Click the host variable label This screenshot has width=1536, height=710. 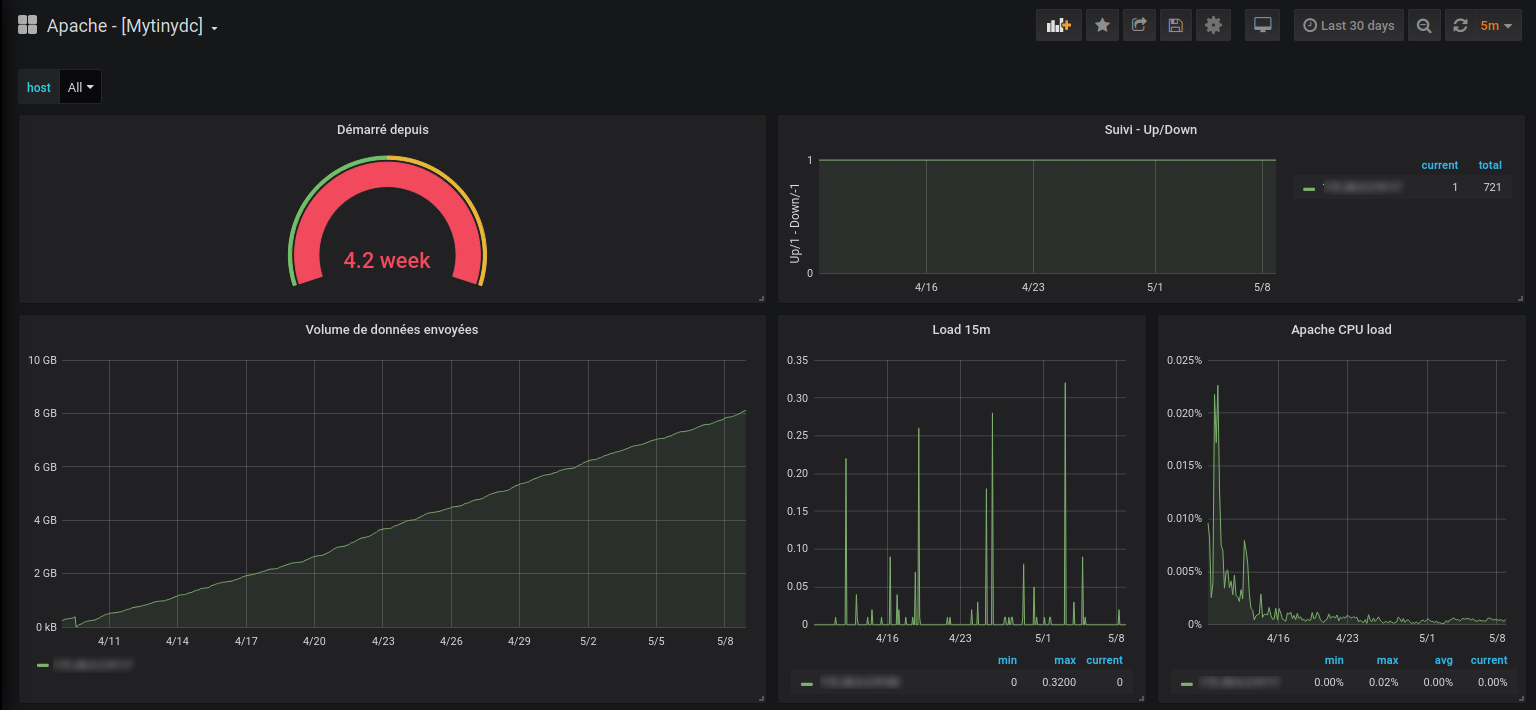(39, 87)
